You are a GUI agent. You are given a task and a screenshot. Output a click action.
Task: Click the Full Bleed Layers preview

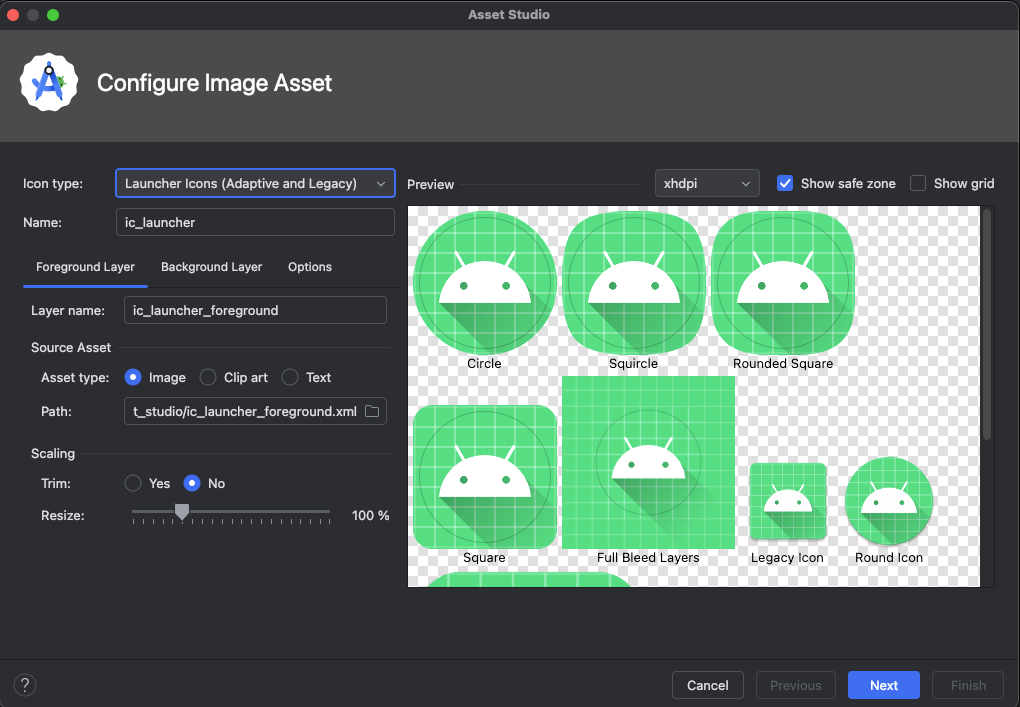click(x=649, y=462)
